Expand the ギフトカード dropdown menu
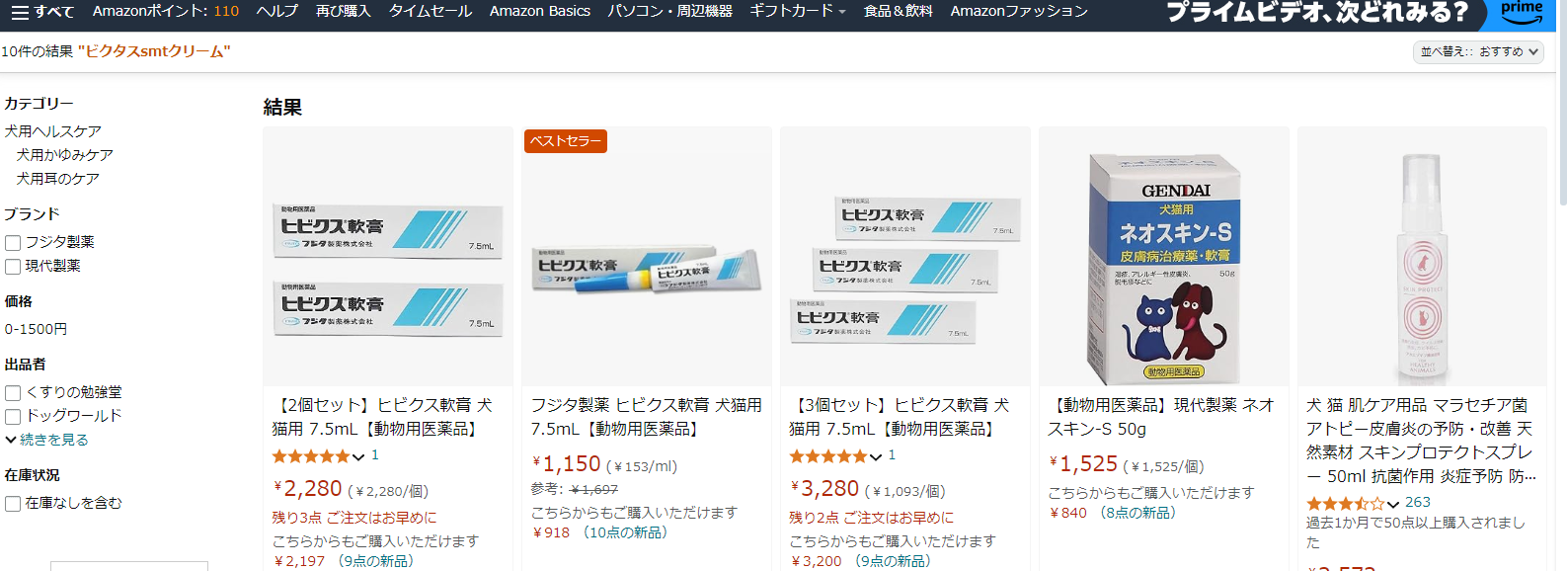 [x=798, y=11]
